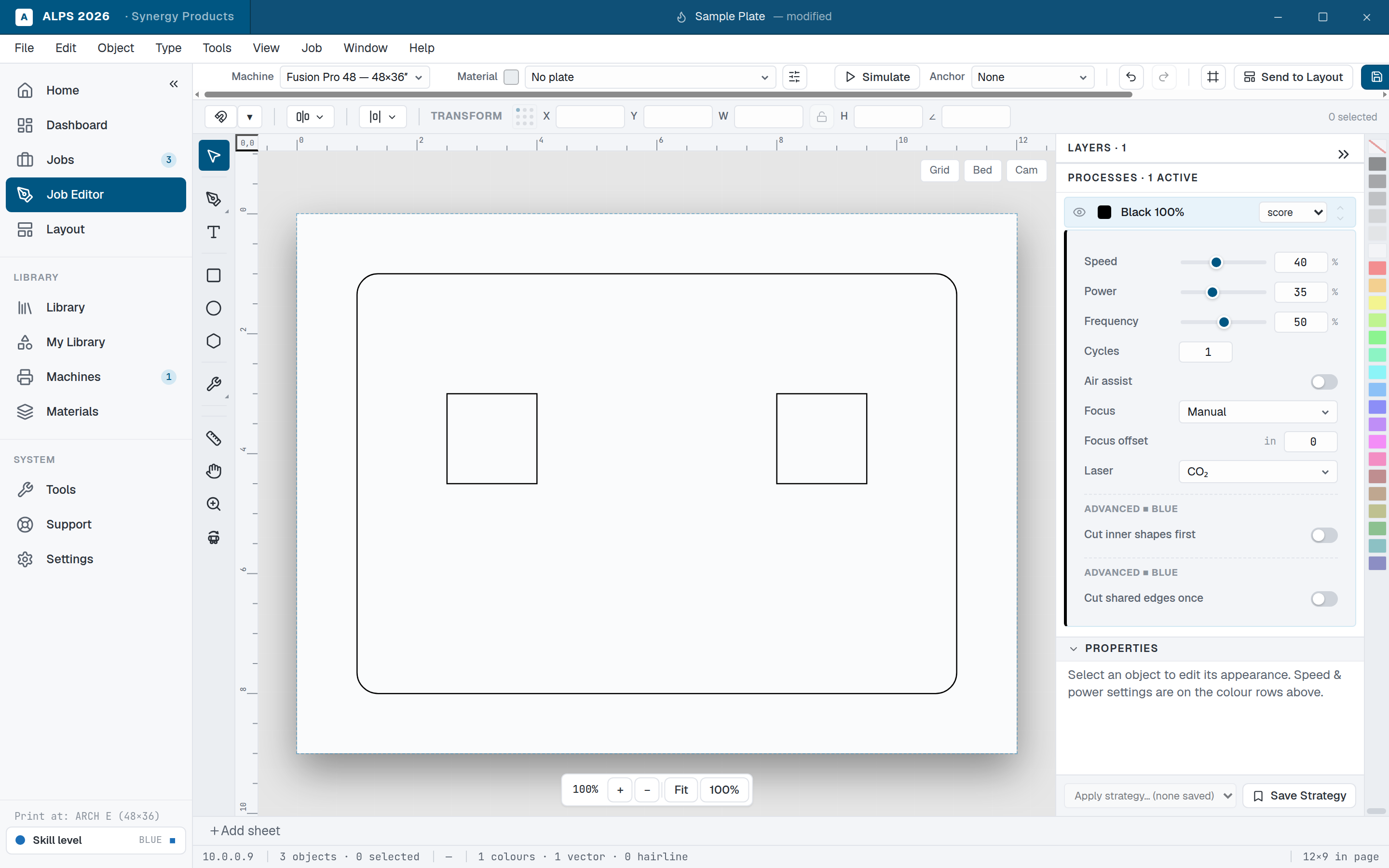The height and width of the screenshot is (868, 1389).
Task: Click the Power slider handle
Action: [x=1212, y=292]
